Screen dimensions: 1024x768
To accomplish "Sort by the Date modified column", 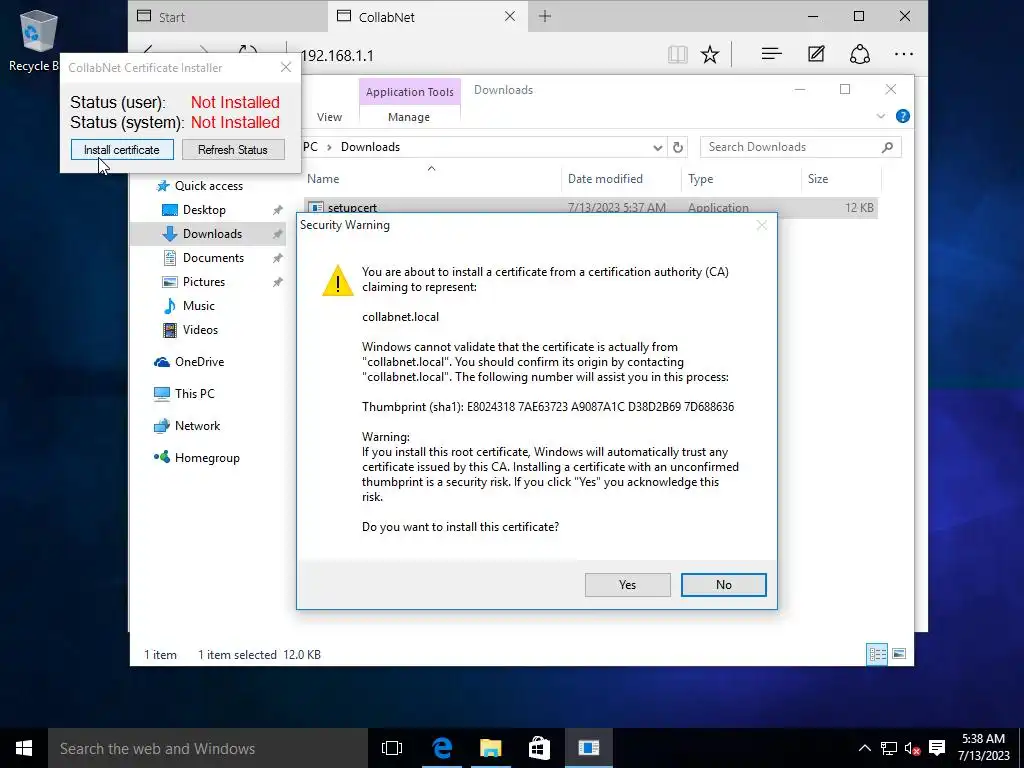I will 620,179.
